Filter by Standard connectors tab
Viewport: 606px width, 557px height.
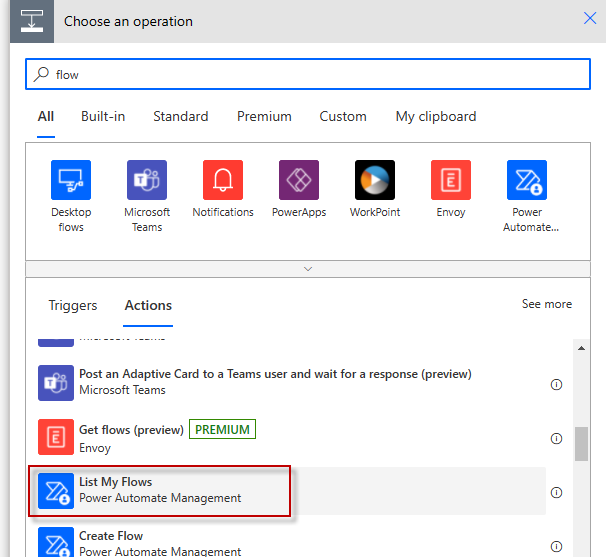pyautogui.click(x=181, y=116)
